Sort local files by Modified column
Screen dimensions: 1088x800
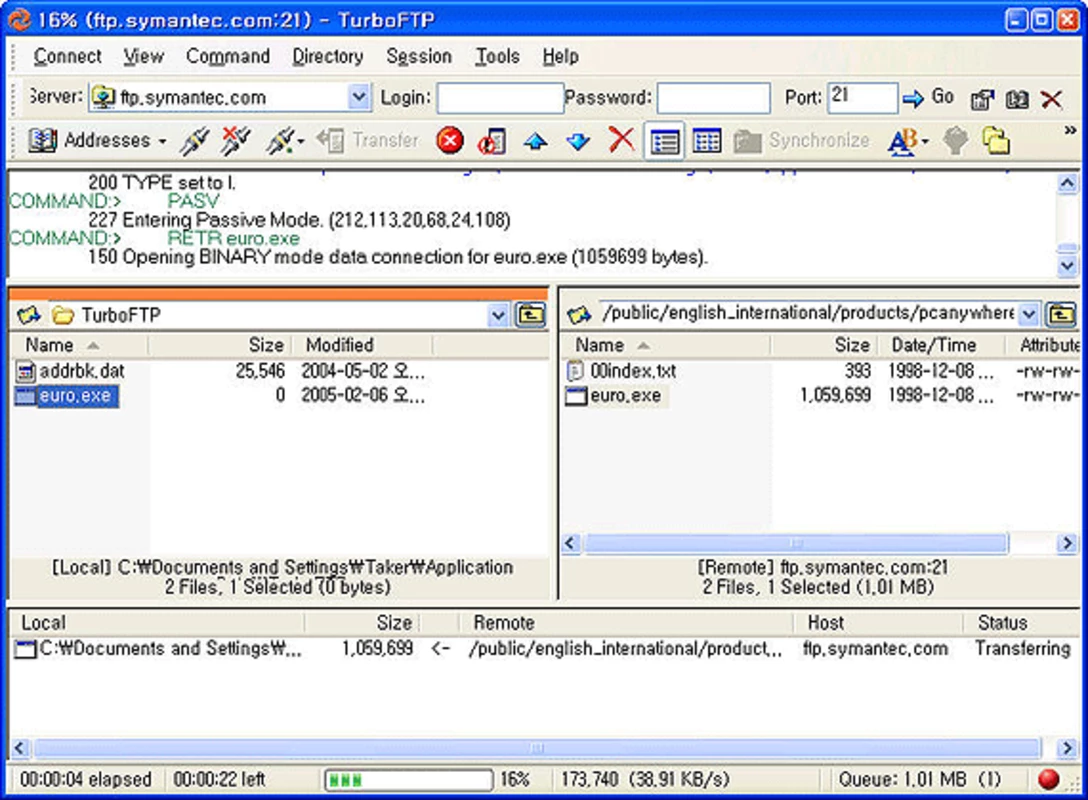coord(362,345)
